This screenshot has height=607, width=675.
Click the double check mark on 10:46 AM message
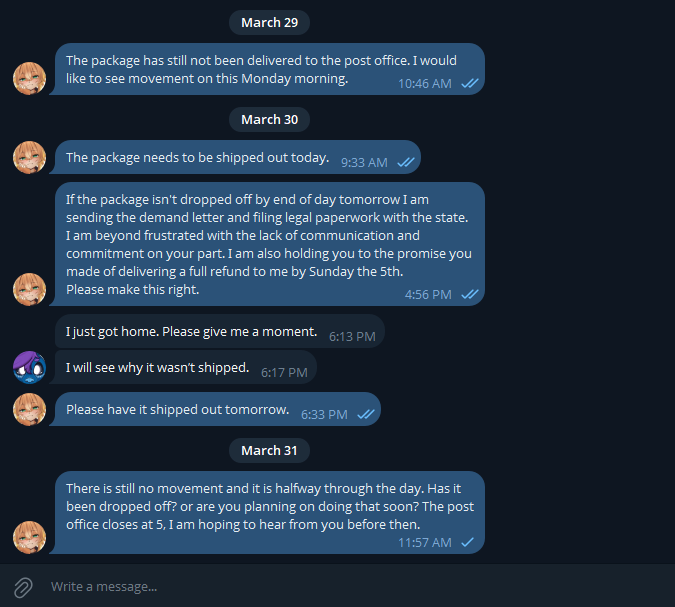(x=470, y=84)
